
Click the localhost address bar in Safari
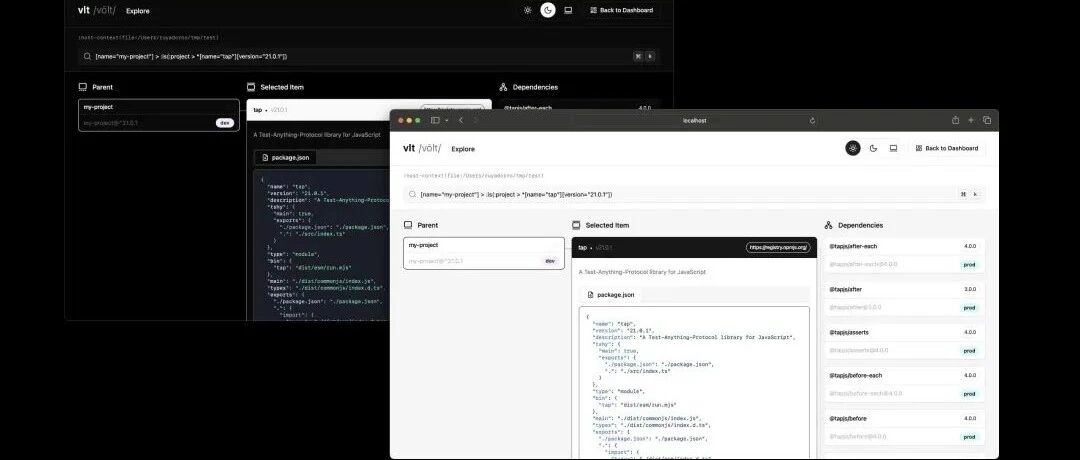pyautogui.click(x=694, y=121)
